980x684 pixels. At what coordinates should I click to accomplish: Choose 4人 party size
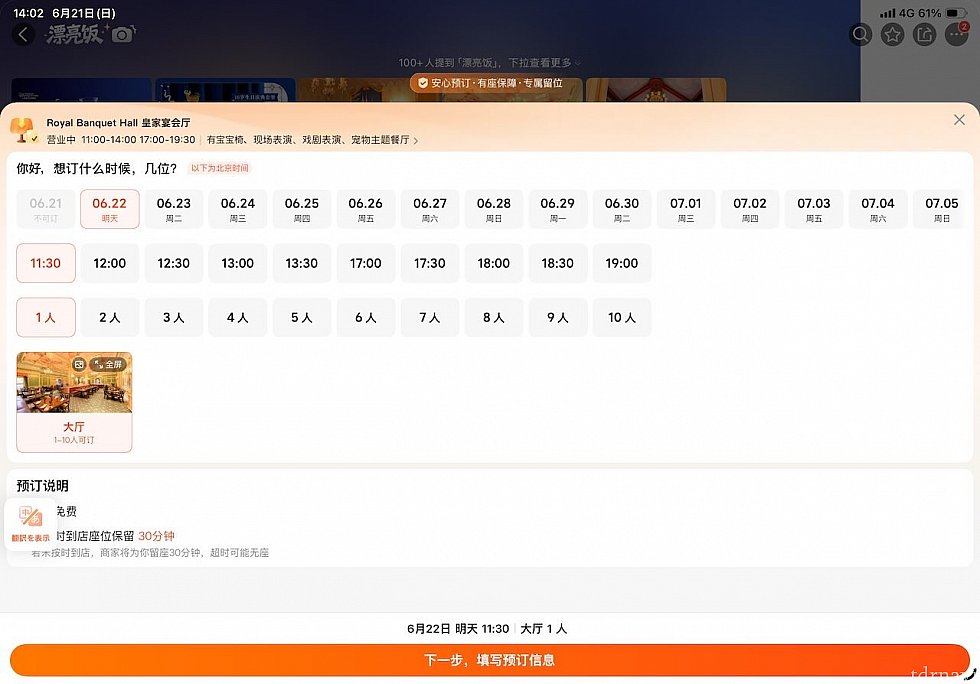[238, 318]
